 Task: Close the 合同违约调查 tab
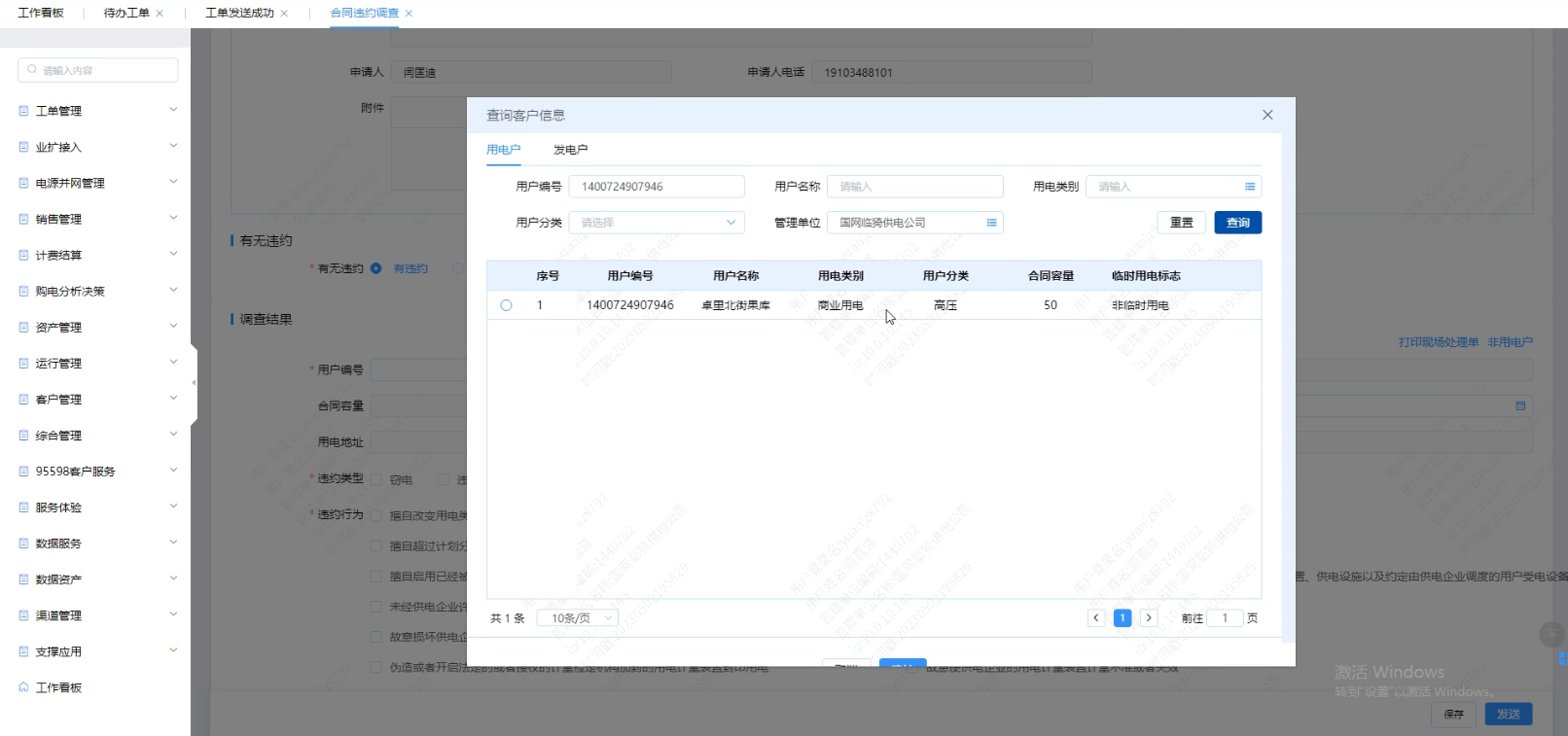coord(410,14)
